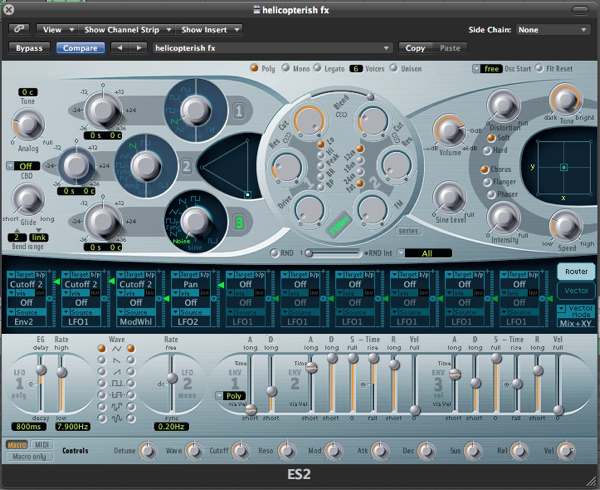Click the Distortion knob
Screen dimensions: 600x490
(503, 105)
